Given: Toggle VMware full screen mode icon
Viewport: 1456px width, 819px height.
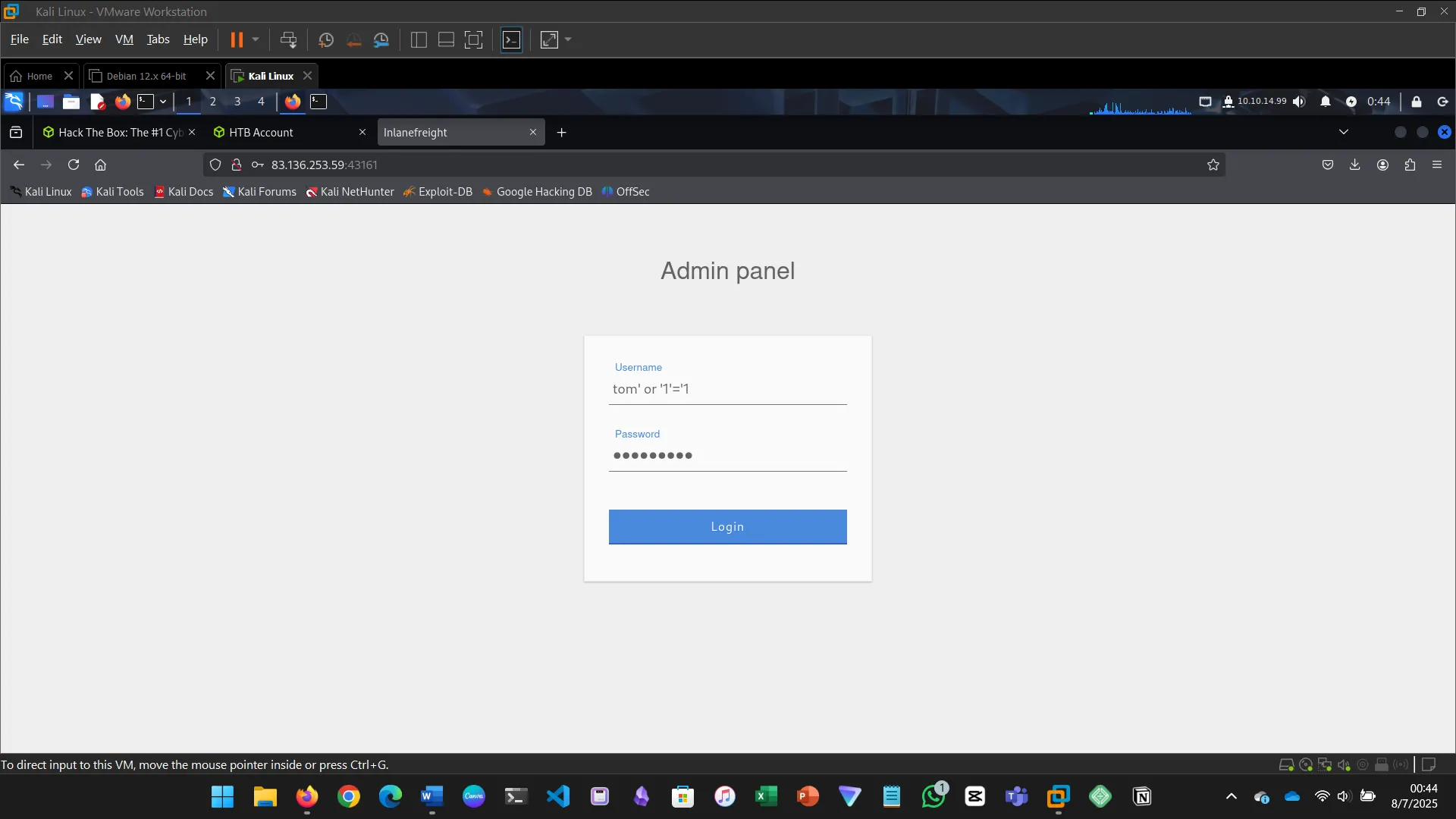Looking at the screenshot, I should tap(473, 40).
